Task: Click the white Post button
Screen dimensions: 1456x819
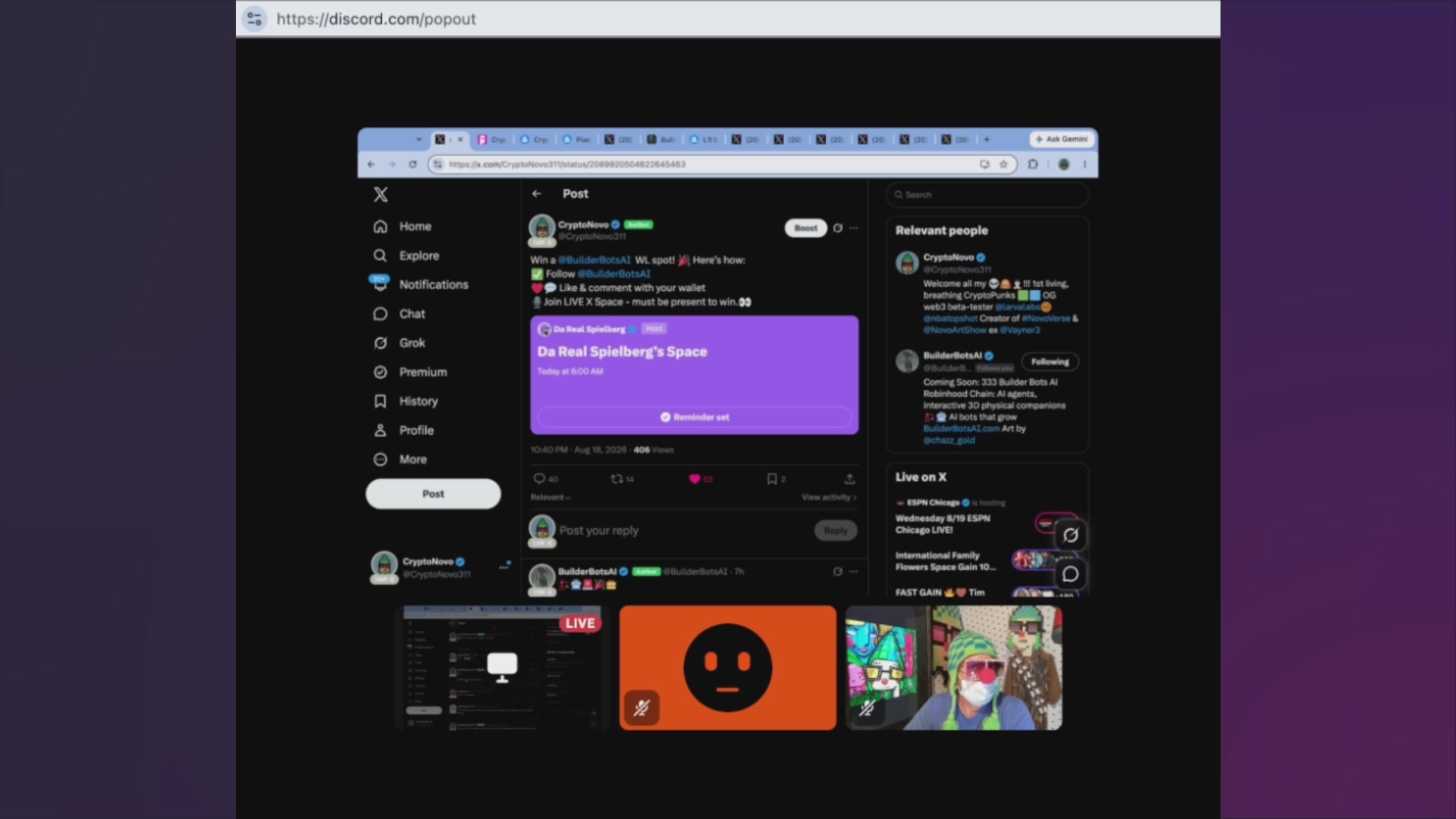Action: tap(433, 494)
